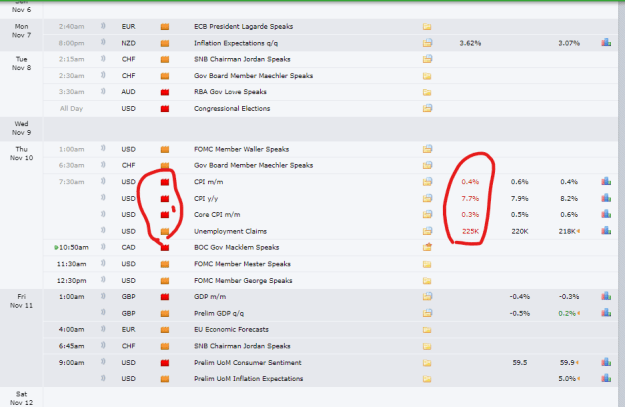The height and width of the screenshot is (407, 625).
Task: Select FOMC Member George Speaks event name
Action: (x=243, y=281)
